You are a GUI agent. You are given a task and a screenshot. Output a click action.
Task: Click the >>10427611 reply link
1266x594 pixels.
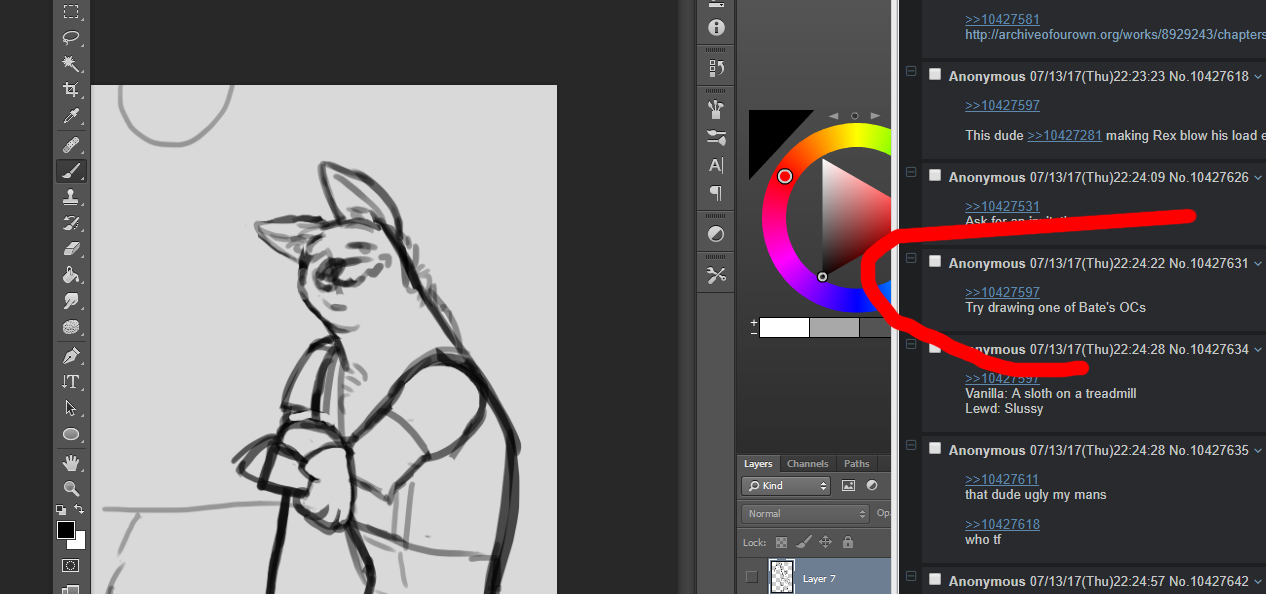click(x=1002, y=479)
